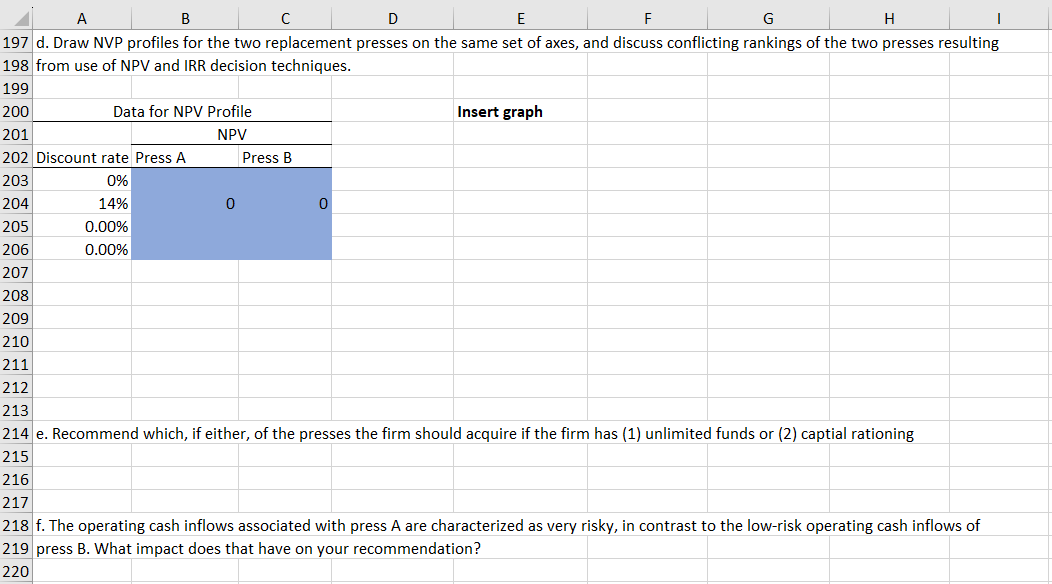The height and width of the screenshot is (584, 1052).
Task: Select row 220 header
Action: (x=16, y=571)
